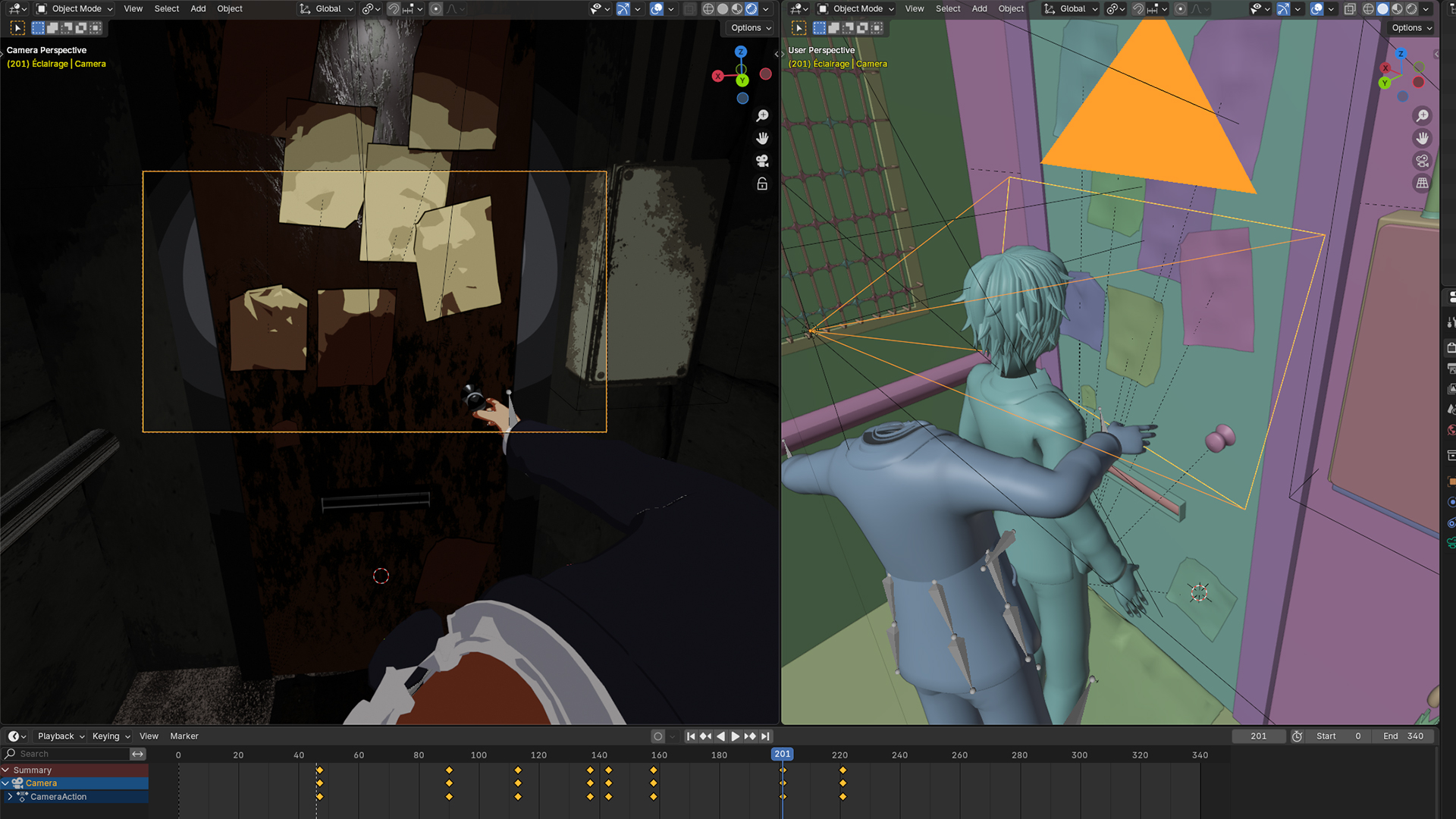Open the Add menu in left viewport
This screenshot has width=1456, height=819.
coord(198,9)
